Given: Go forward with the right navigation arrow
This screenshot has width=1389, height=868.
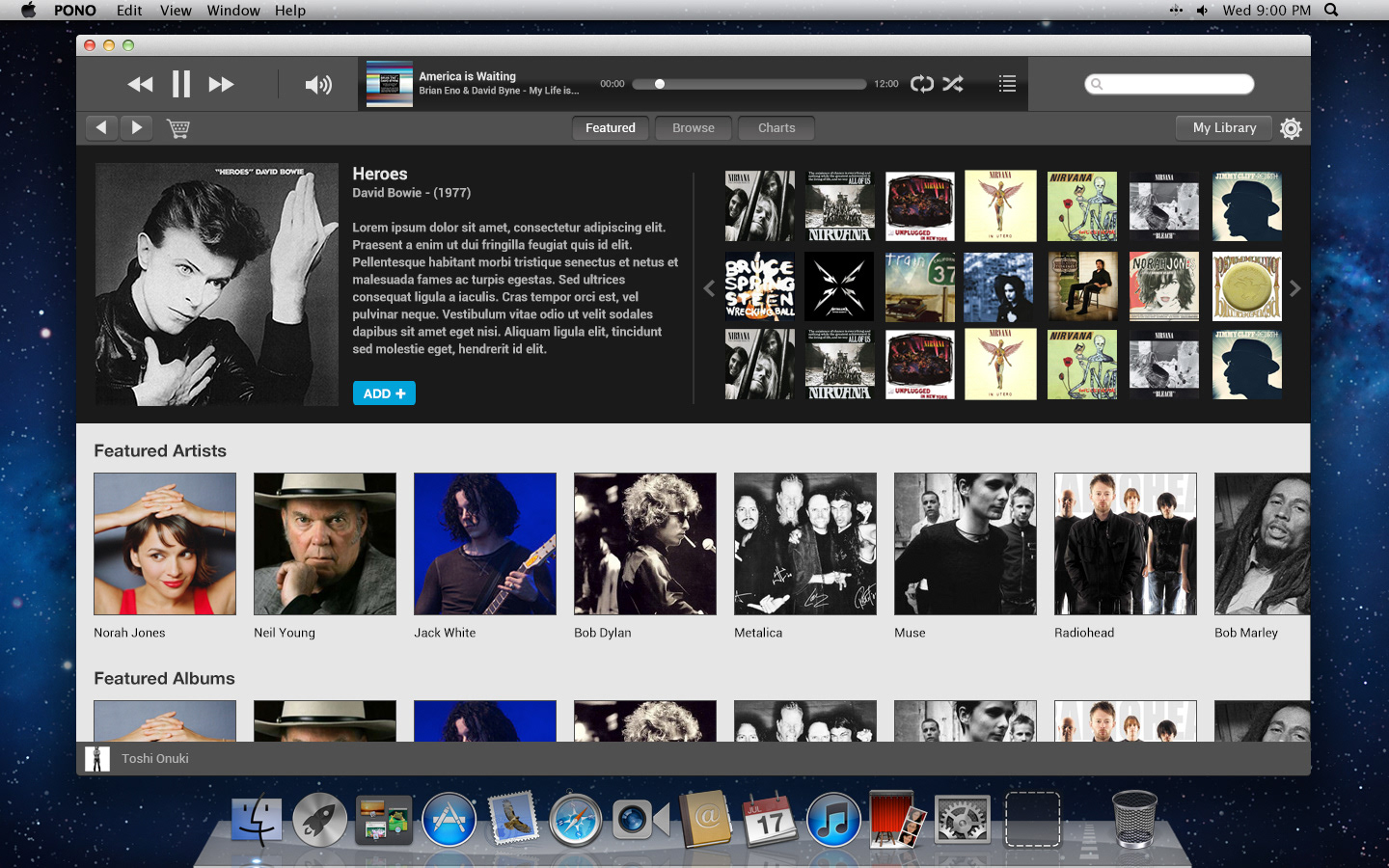Looking at the screenshot, I should tap(136, 127).
